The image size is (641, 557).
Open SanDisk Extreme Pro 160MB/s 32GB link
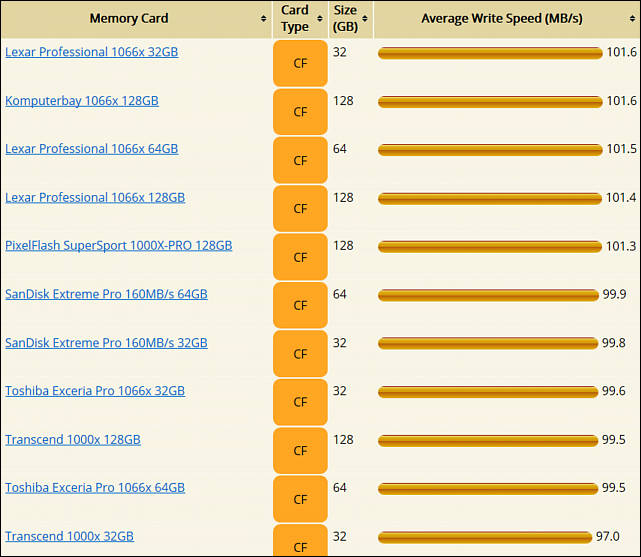click(x=106, y=342)
